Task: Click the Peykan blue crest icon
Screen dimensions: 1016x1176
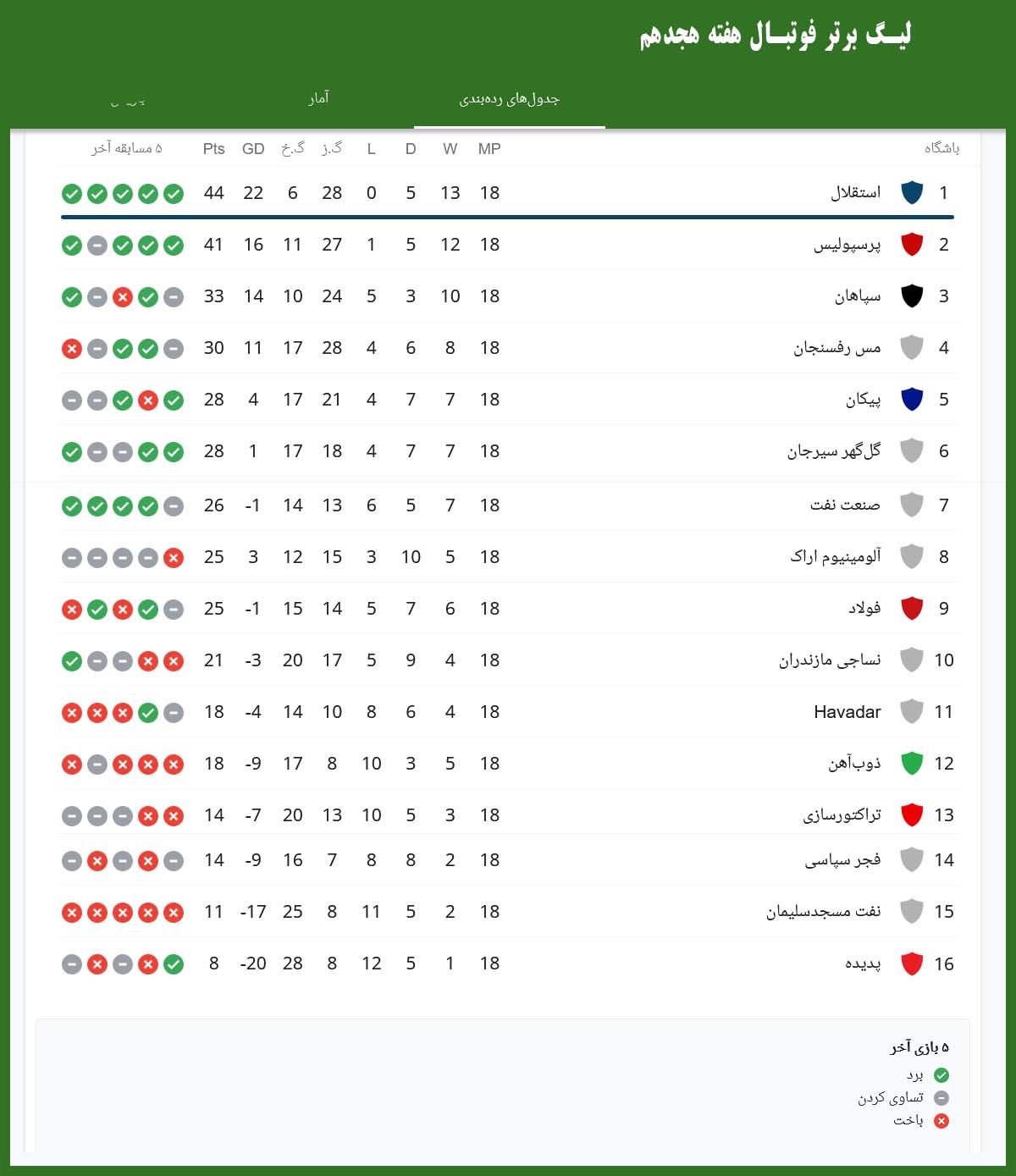Action: [913, 400]
